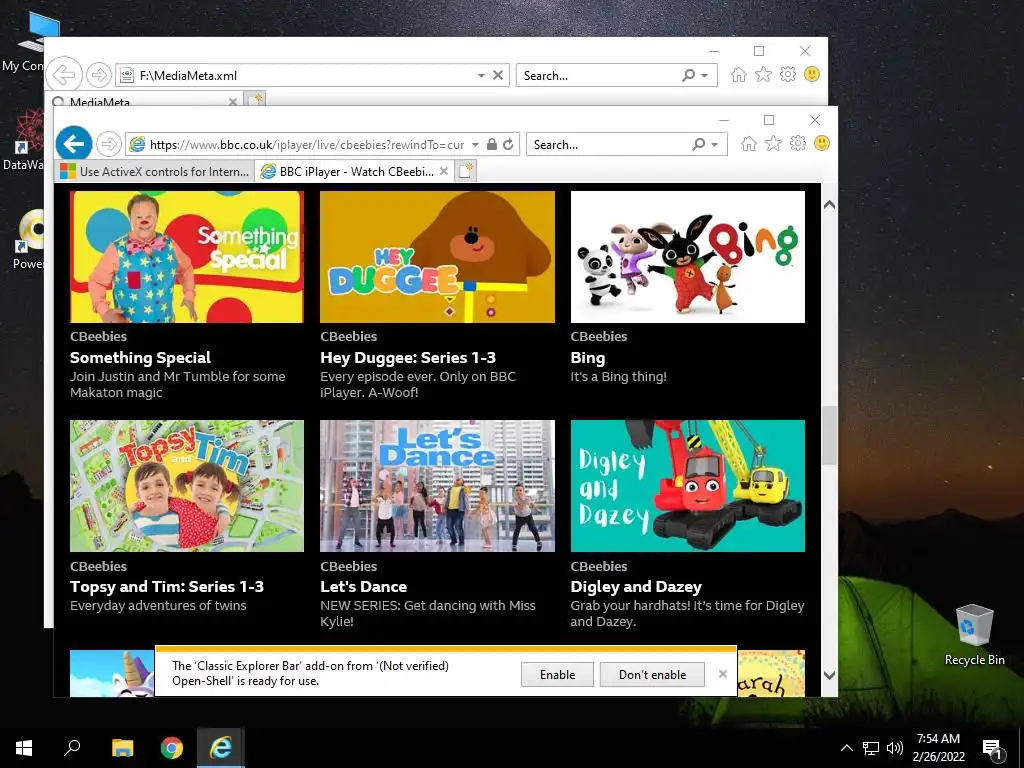Open the Topsy and Tim thumbnail
Screen dimensions: 1024x768
(187, 486)
